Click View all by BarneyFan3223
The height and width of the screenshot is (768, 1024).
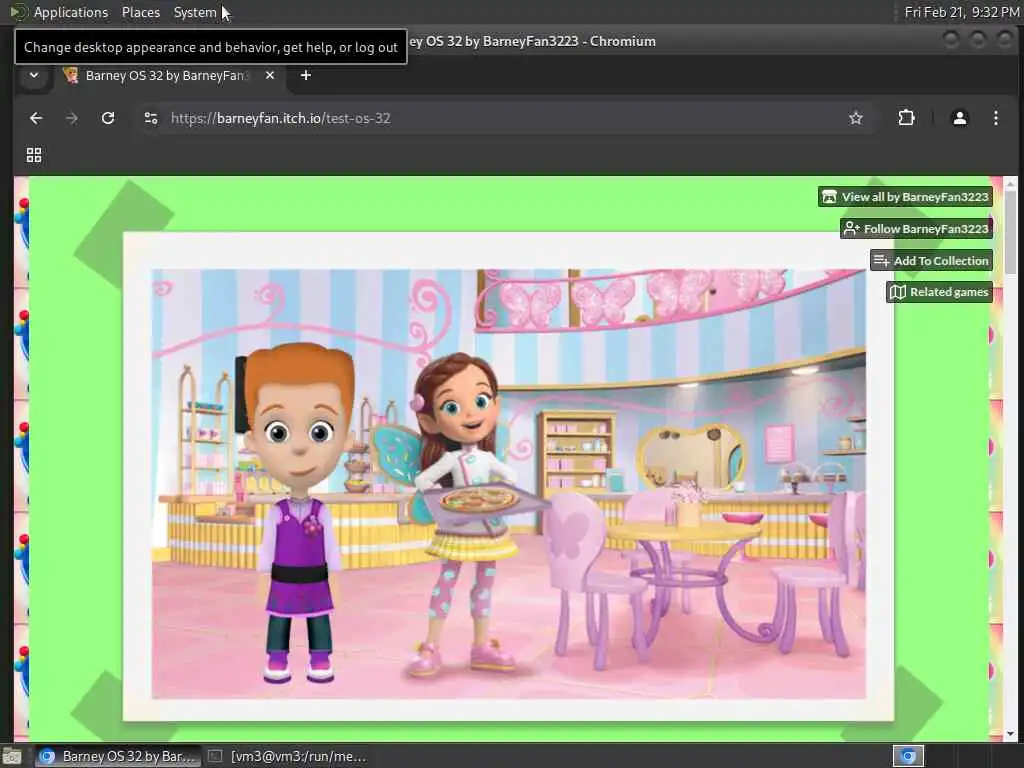click(905, 197)
